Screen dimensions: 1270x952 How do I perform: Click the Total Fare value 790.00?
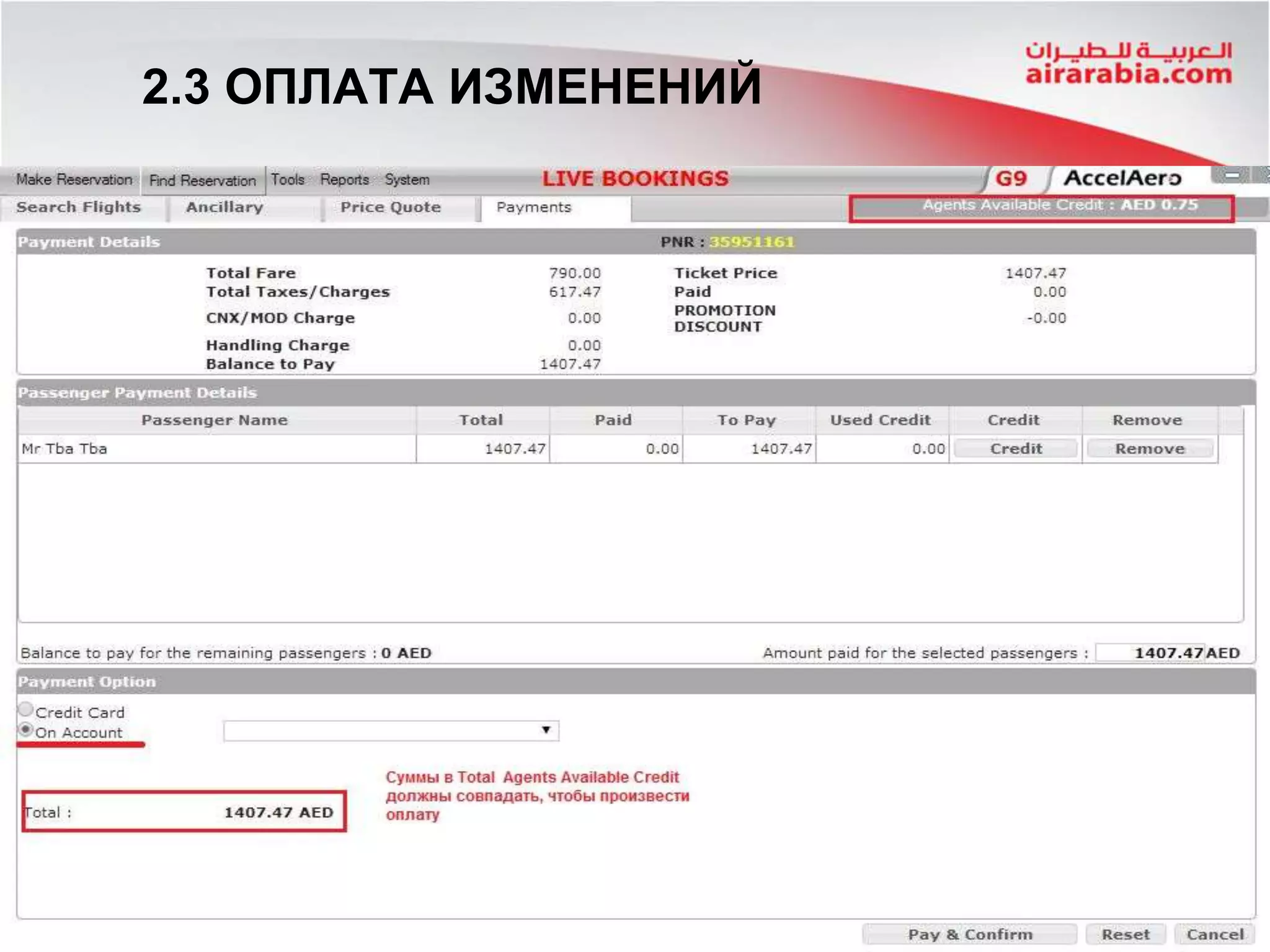(x=575, y=273)
